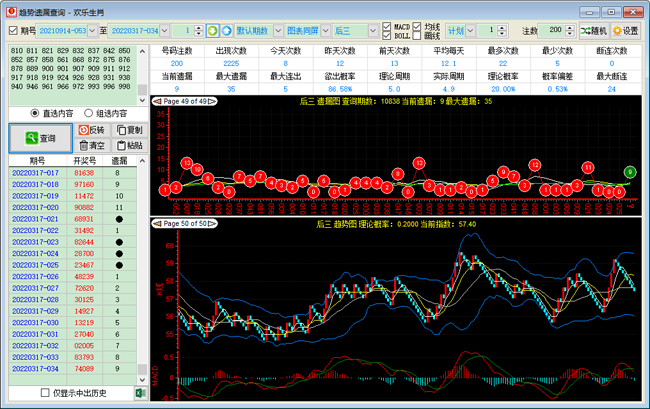Click 出现次数 value 2225
Screen dimensions: 650x409
(231, 63)
